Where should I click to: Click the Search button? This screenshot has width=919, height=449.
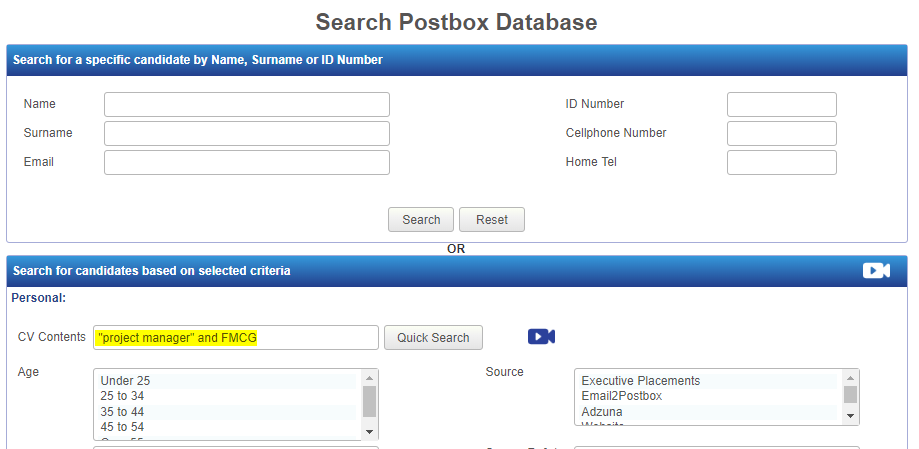421,219
